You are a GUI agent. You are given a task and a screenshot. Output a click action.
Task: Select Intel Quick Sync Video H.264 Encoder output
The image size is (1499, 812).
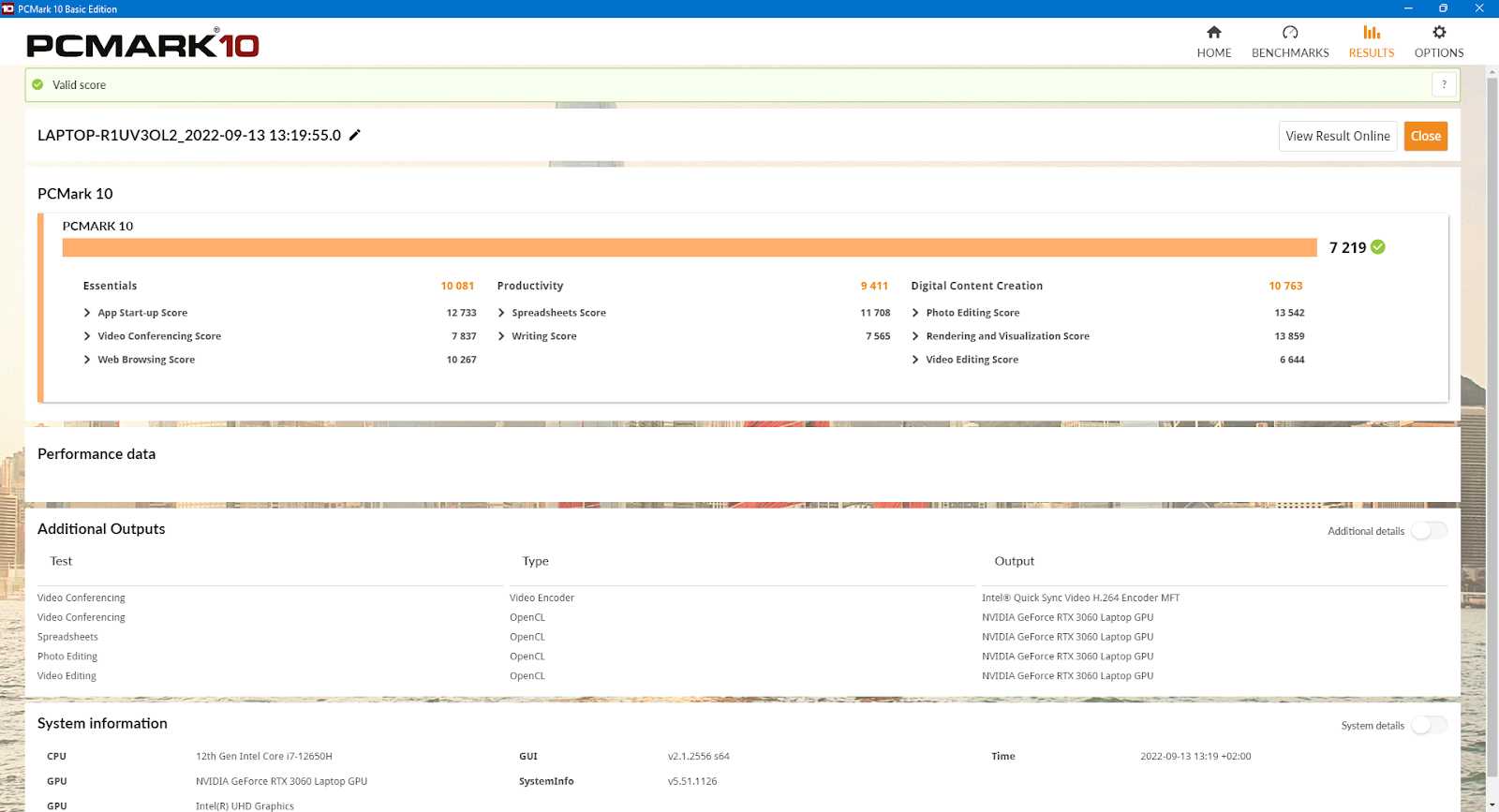tap(1080, 598)
